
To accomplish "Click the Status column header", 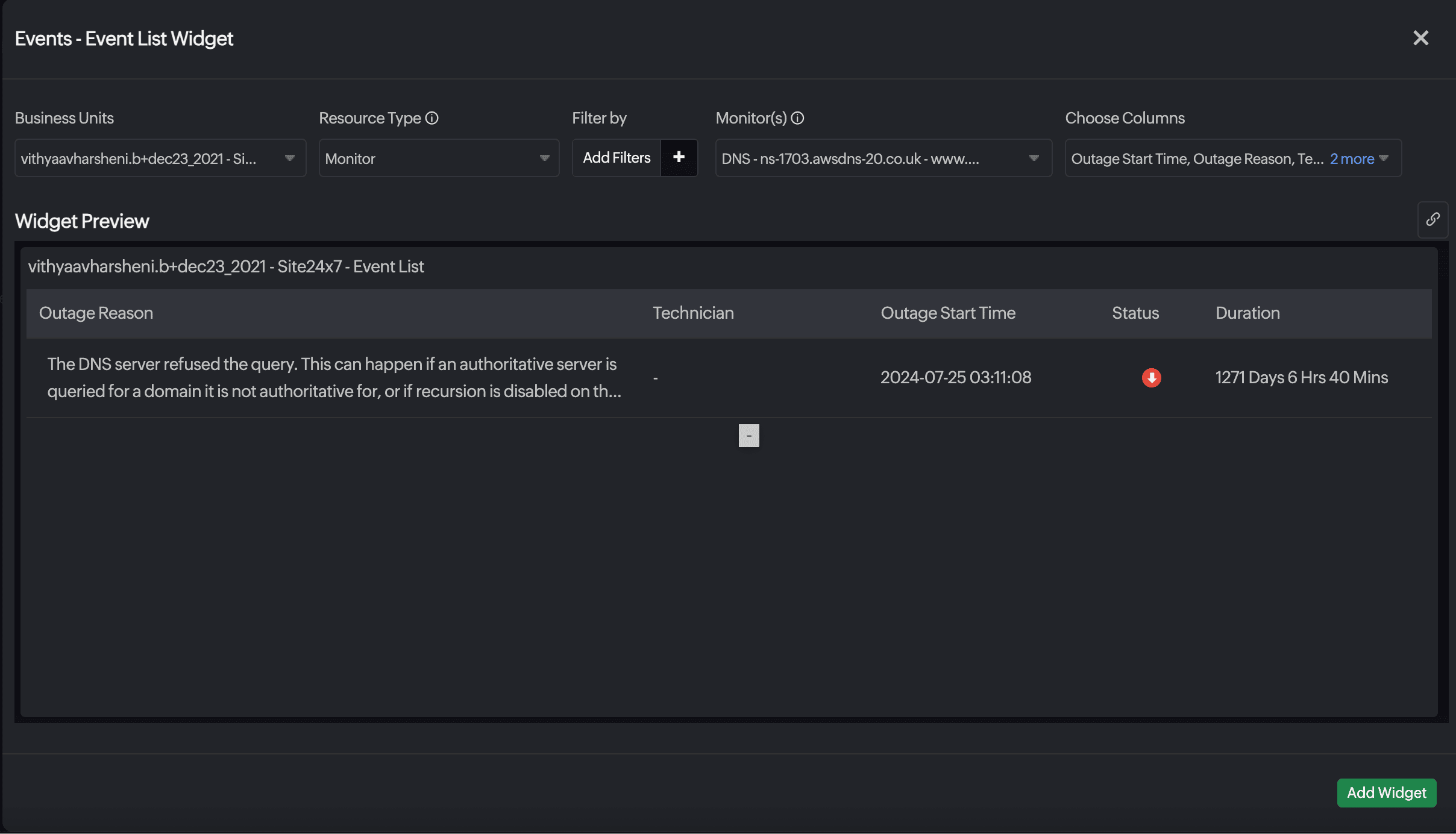I will coord(1135,313).
